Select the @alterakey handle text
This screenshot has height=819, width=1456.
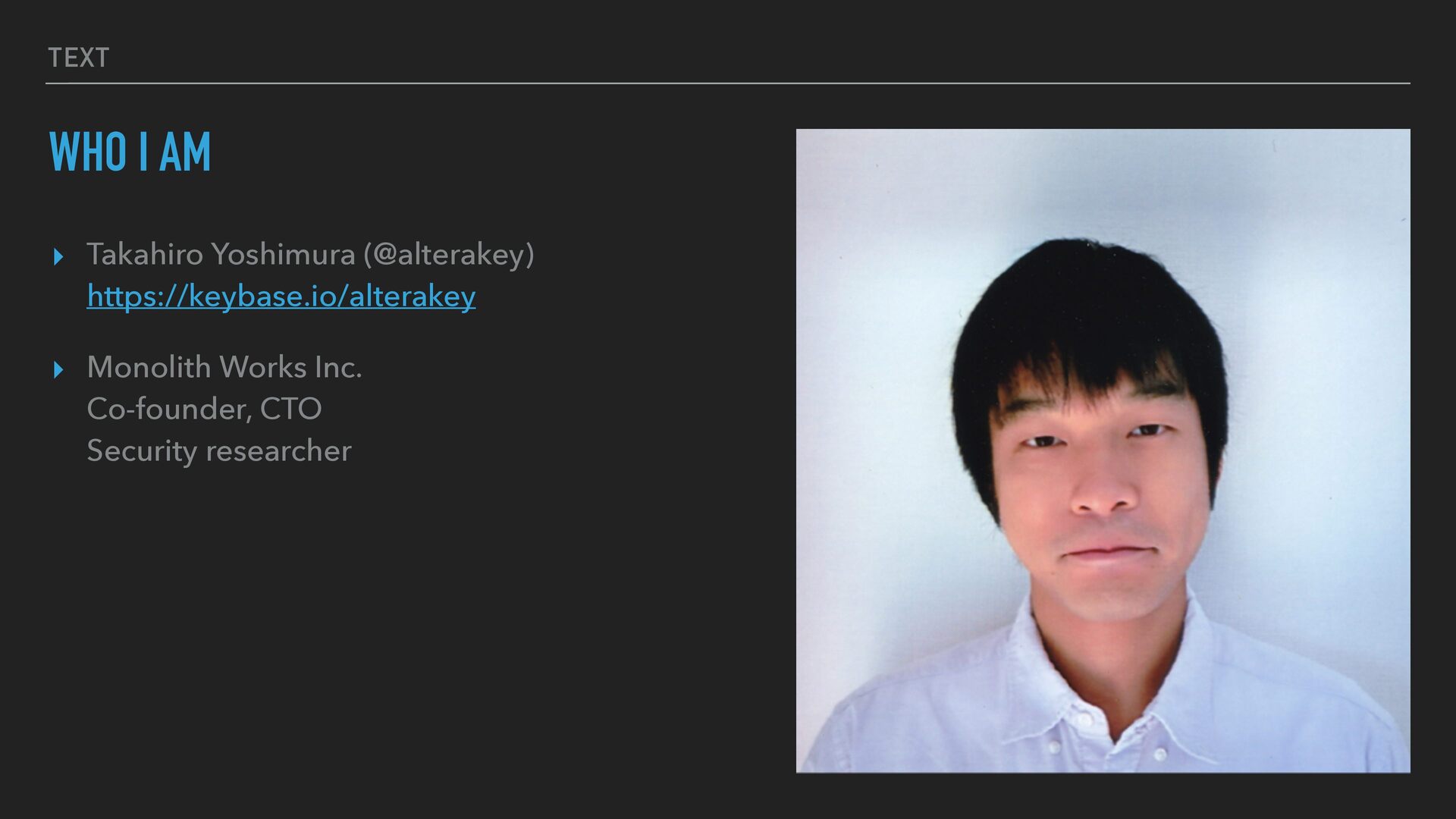(449, 255)
